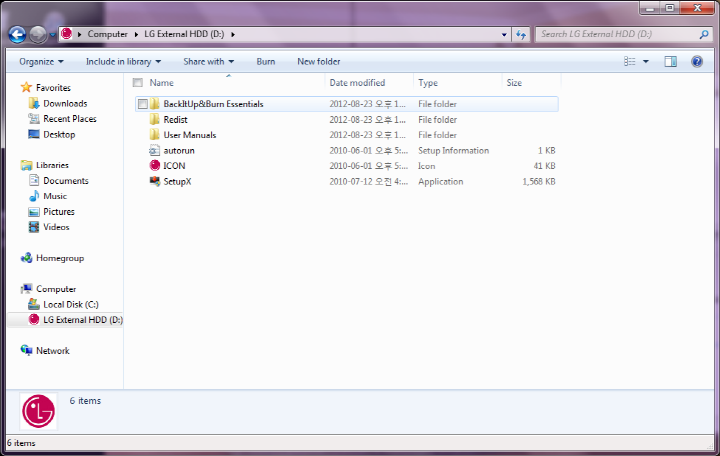Click the User Manuals folder name
The width and height of the screenshot is (720, 456).
pos(190,135)
